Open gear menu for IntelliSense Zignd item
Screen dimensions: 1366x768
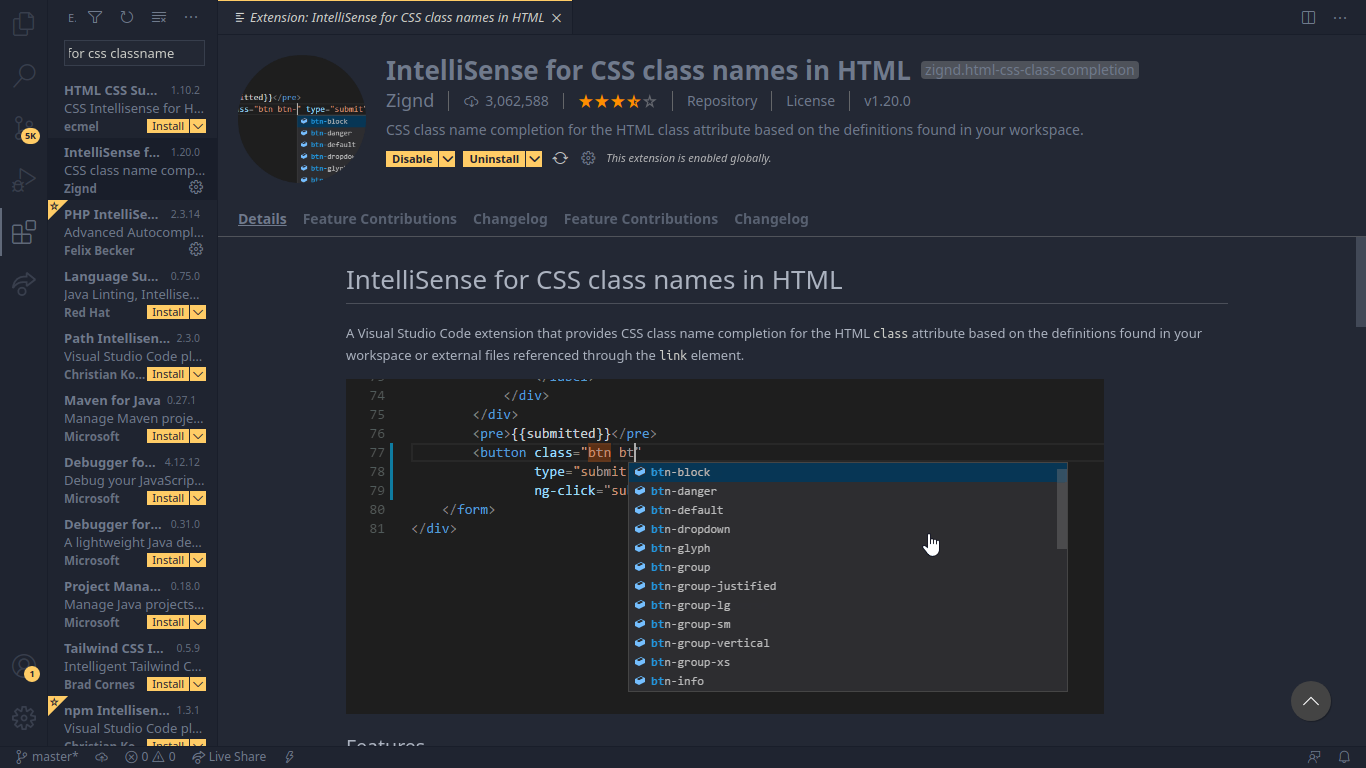[x=196, y=187]
